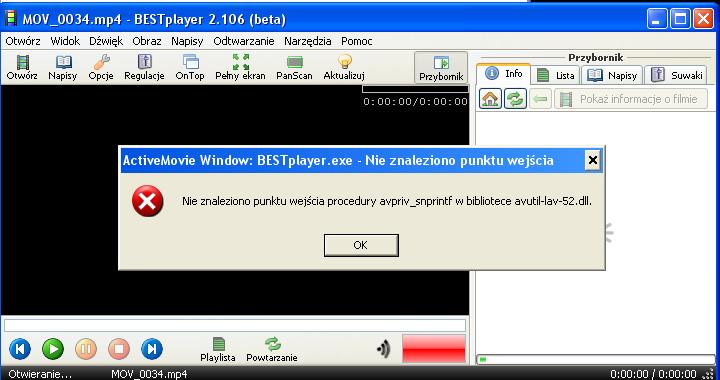
Task: Open the Odtwarzanie menu
Action: click(x=244, y=41)
